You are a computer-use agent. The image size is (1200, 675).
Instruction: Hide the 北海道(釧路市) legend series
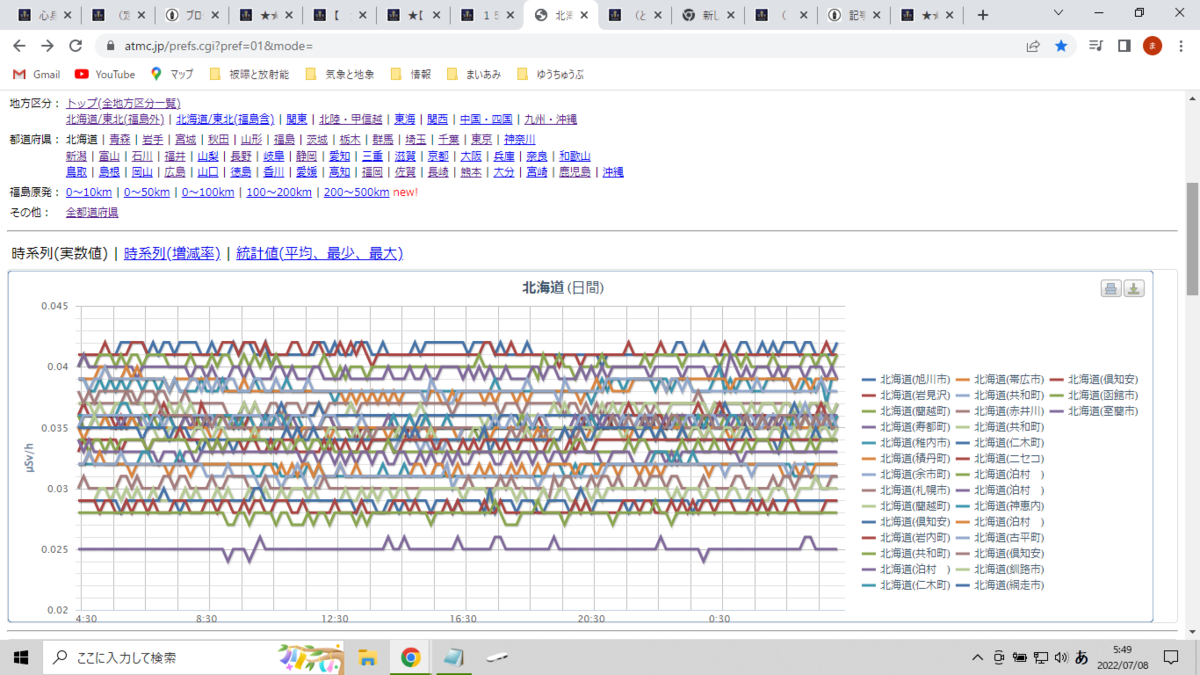coord(1000,569)
